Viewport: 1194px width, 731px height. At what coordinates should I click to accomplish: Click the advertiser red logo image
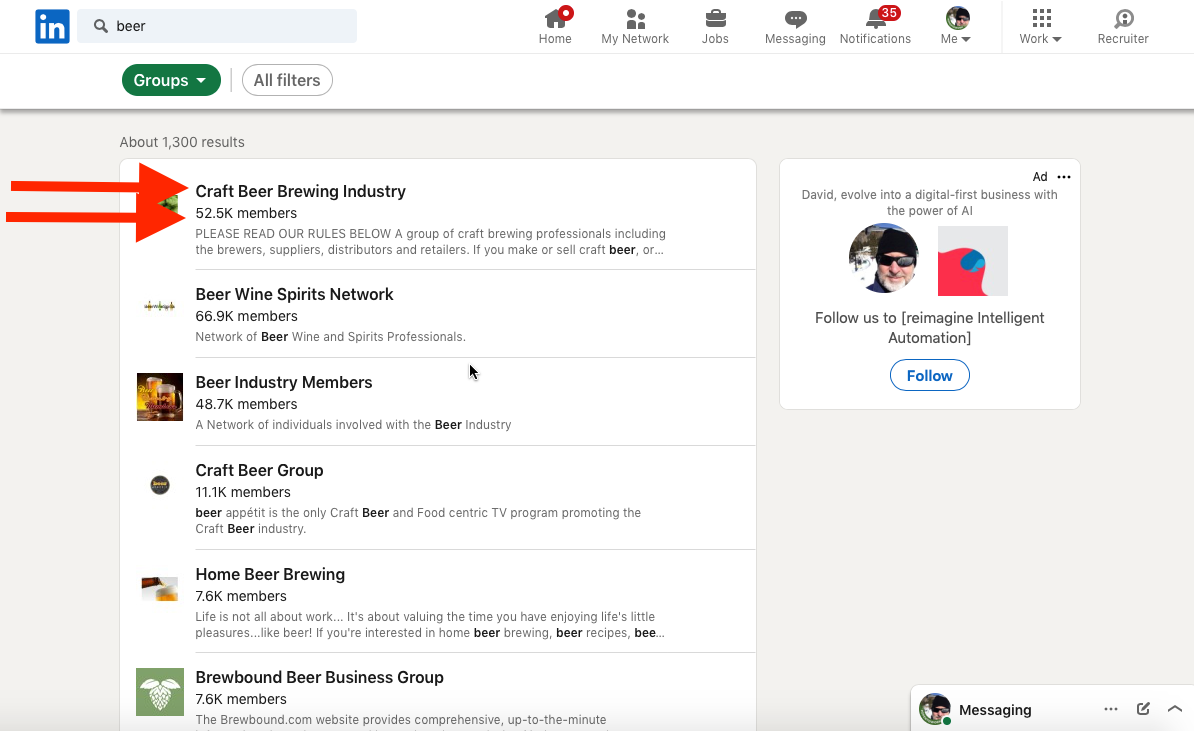click(x=972, y=260)
